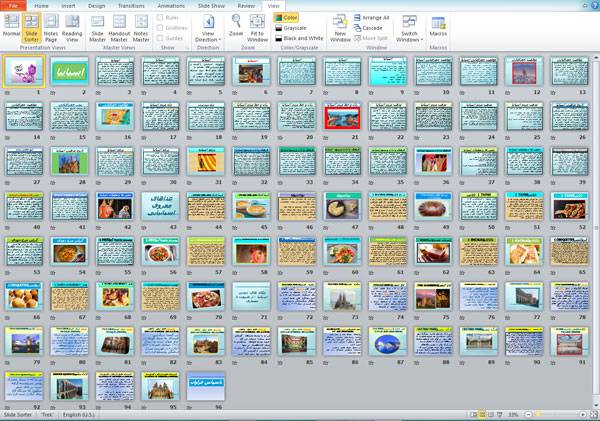Select Color view mode
Viewport: 600px width, 421px height.
[x=286, y=18]
